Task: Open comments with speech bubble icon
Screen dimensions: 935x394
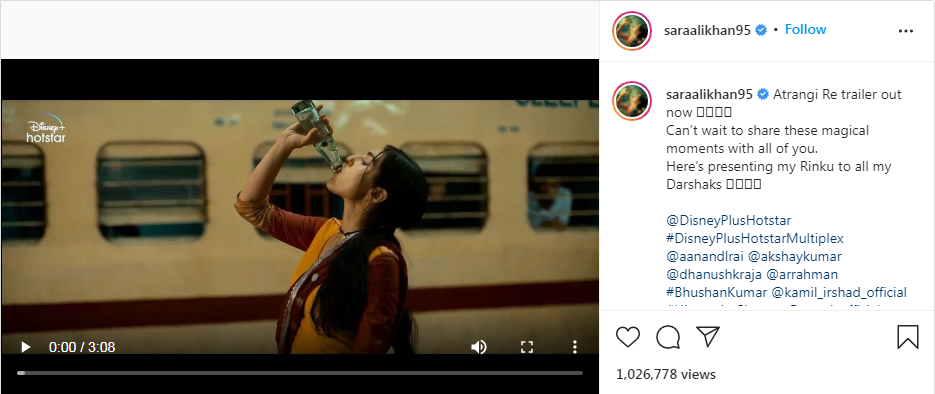Action: click(668, 337)
